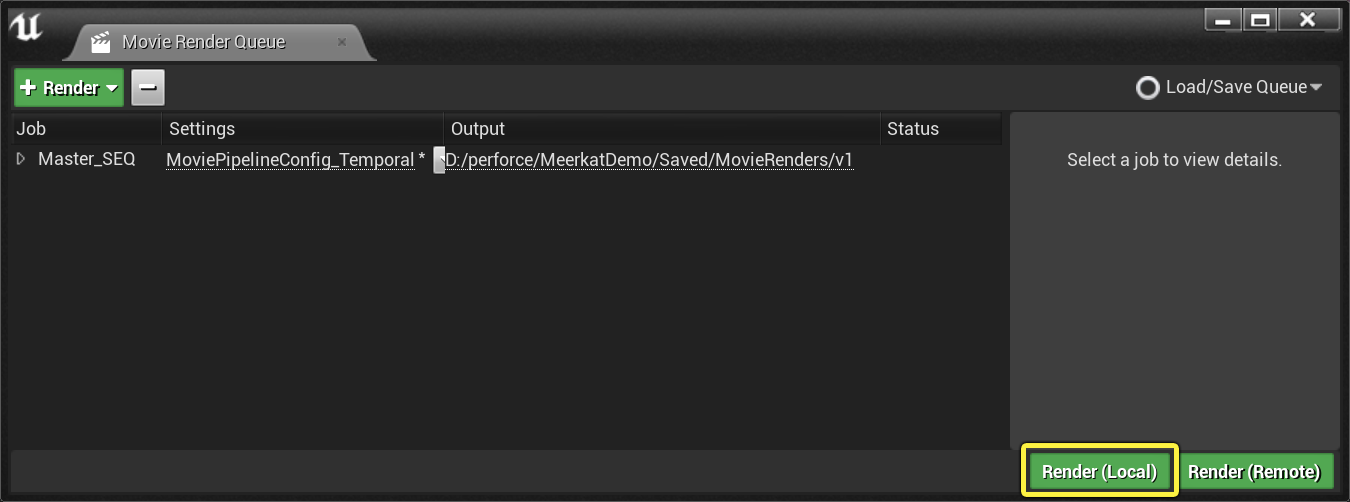The image size is (1350, 502).
Task: Remove selected job with the minus button
Action: point(148,88)
